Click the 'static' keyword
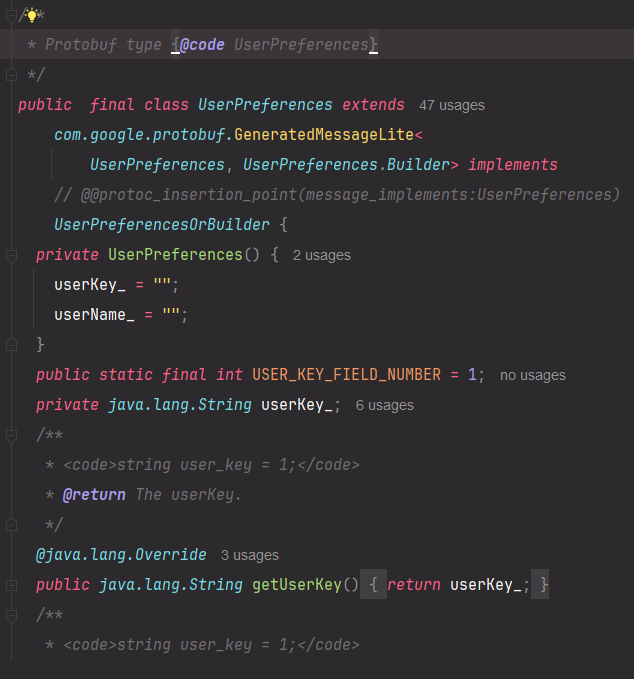634x679 pixels. (x=126, y=375)
